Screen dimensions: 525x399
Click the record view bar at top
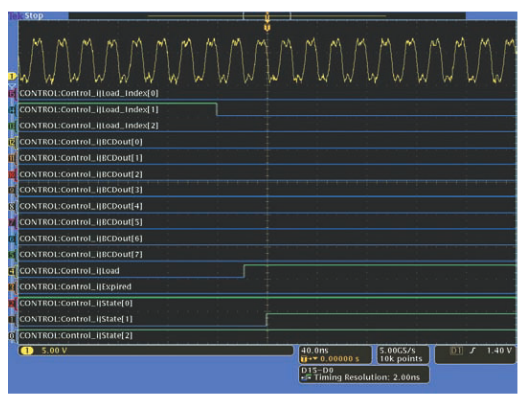(267, 15)
